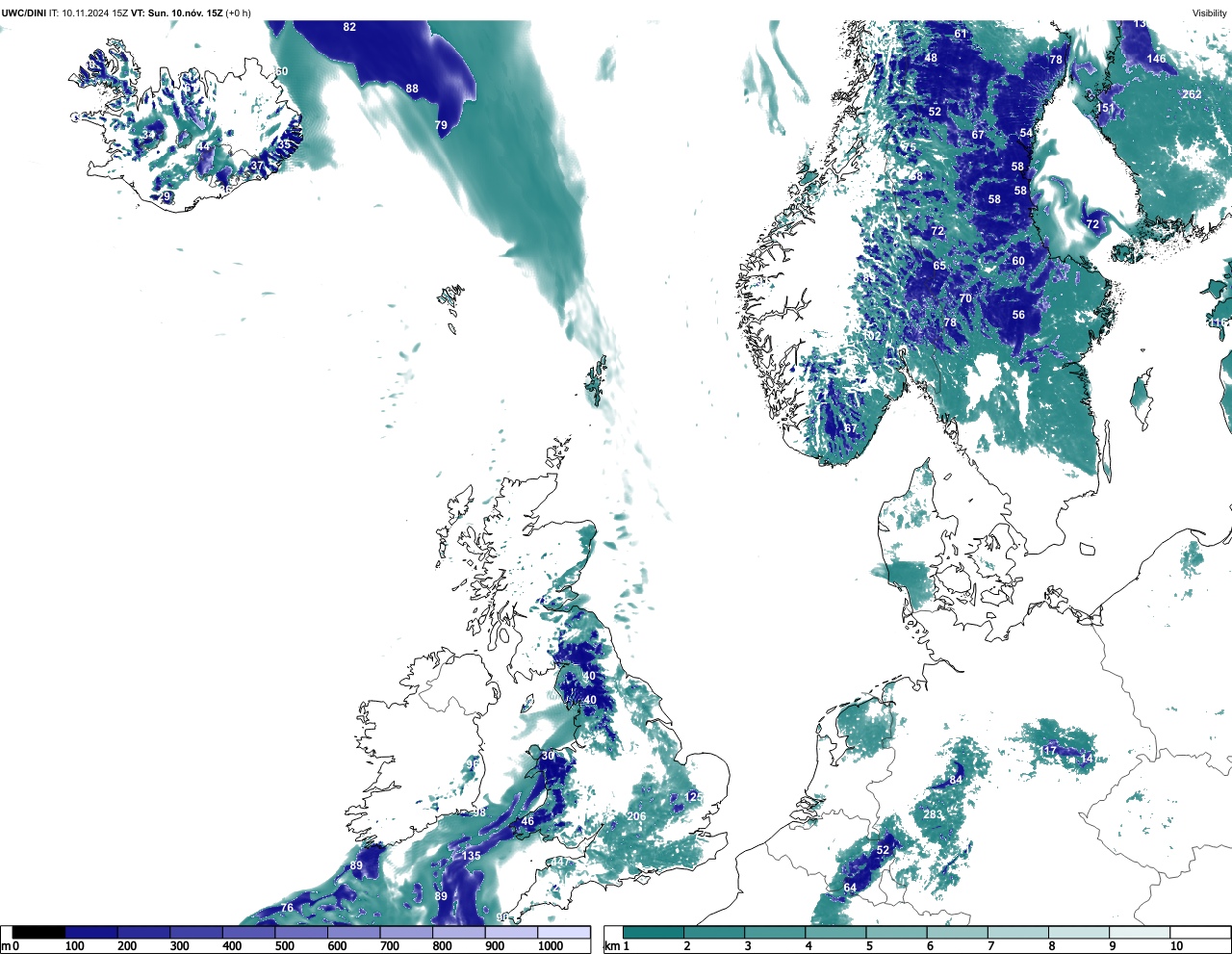Viewport: 1232px width, 954px height.
Task: Click the value '125' over eastern England
Action: click(x=694, y=797)
